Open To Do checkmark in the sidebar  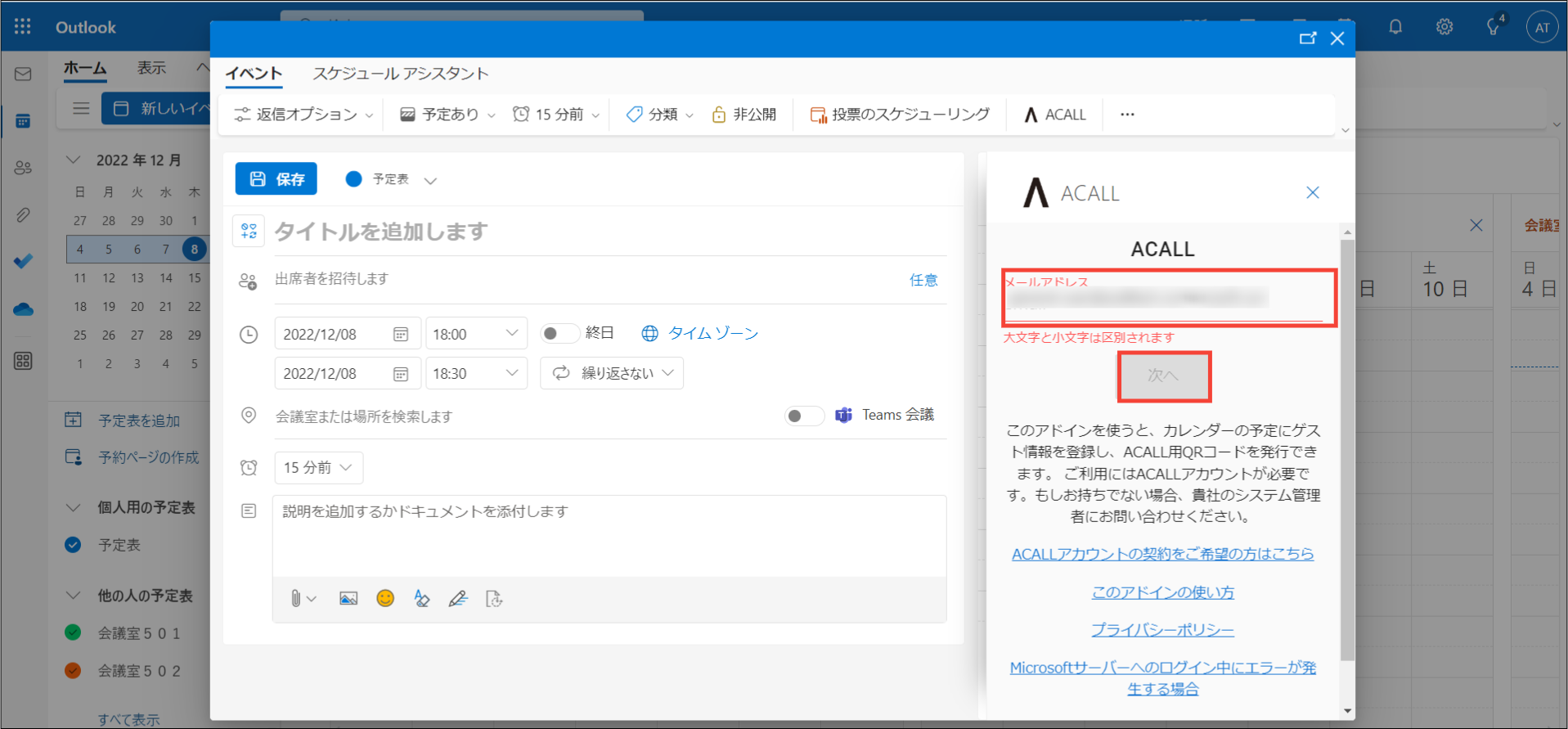click(x=23, y=262)
